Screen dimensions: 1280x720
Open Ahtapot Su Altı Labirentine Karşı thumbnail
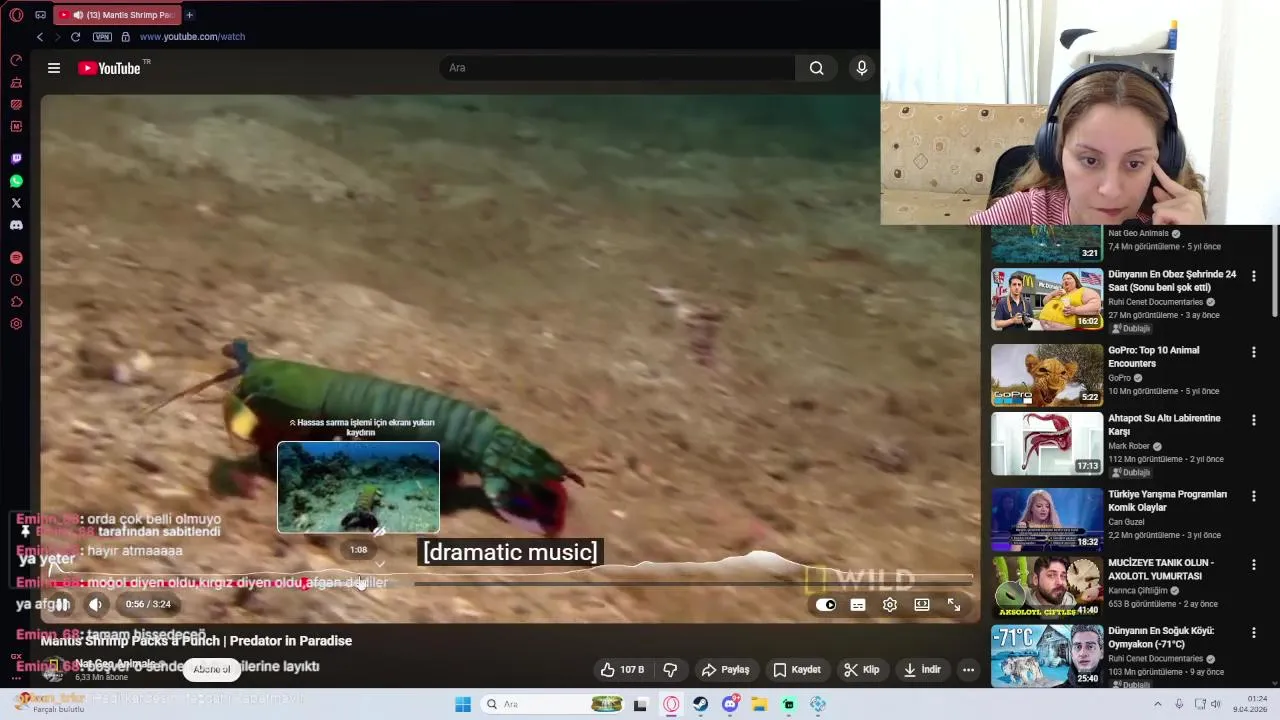click(1047, 443)
